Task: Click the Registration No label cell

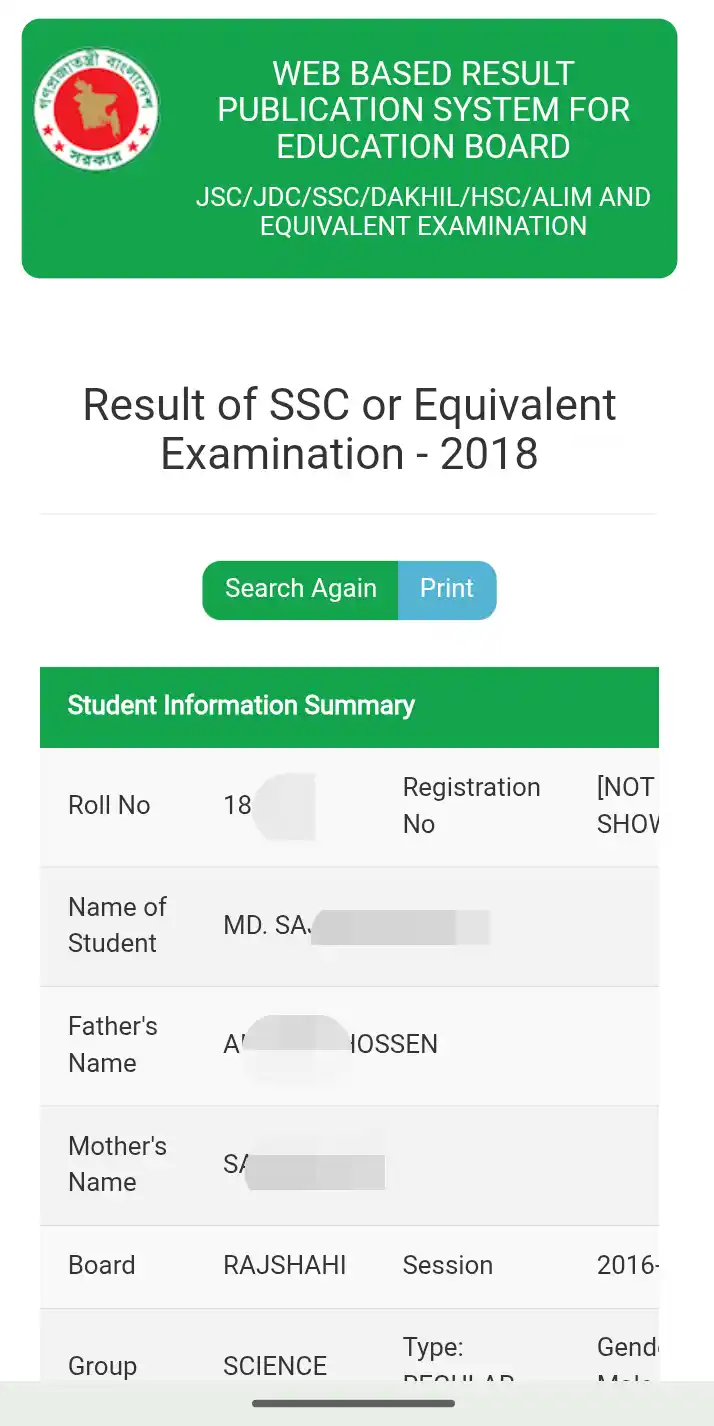Action: click(x=471, y=805)
